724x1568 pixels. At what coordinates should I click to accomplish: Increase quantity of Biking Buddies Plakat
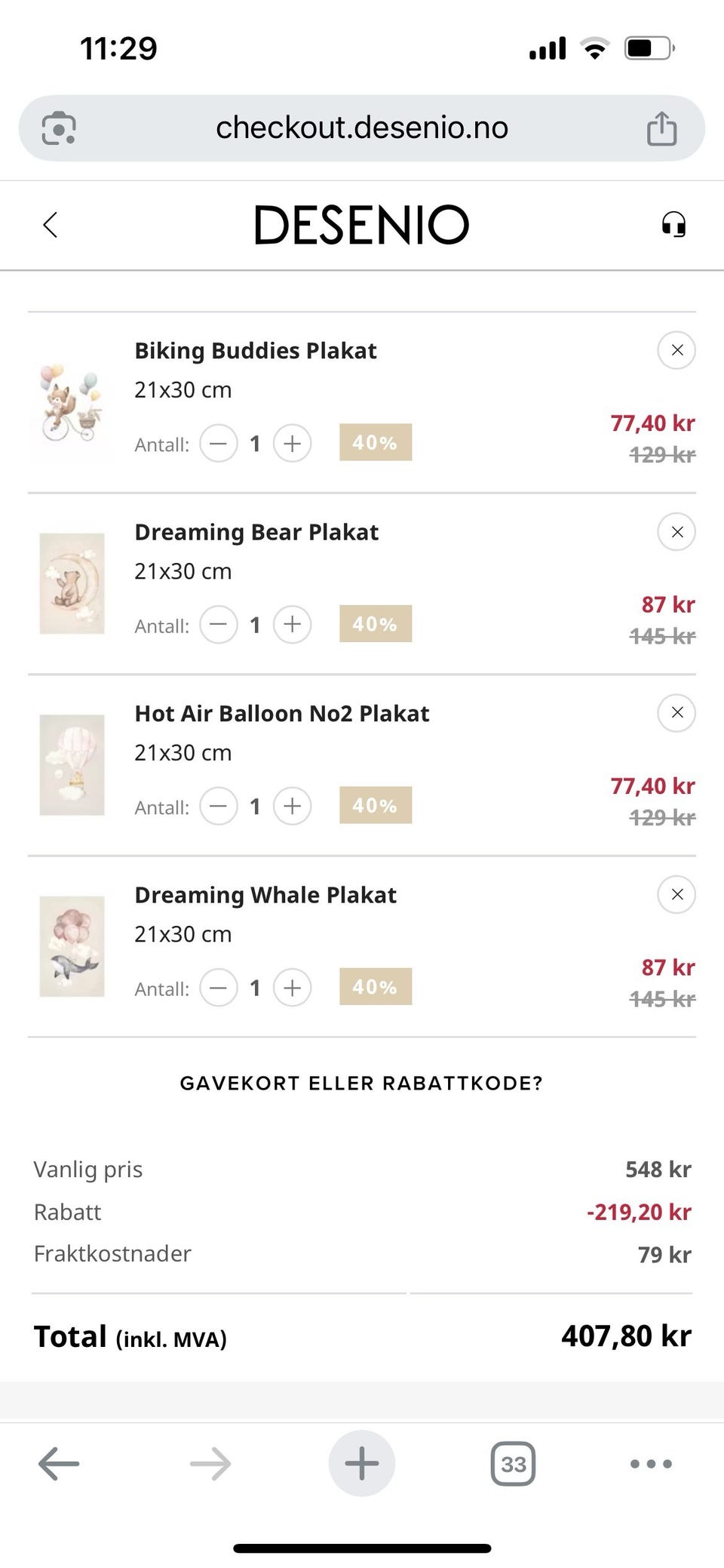(x=293, y=443)
